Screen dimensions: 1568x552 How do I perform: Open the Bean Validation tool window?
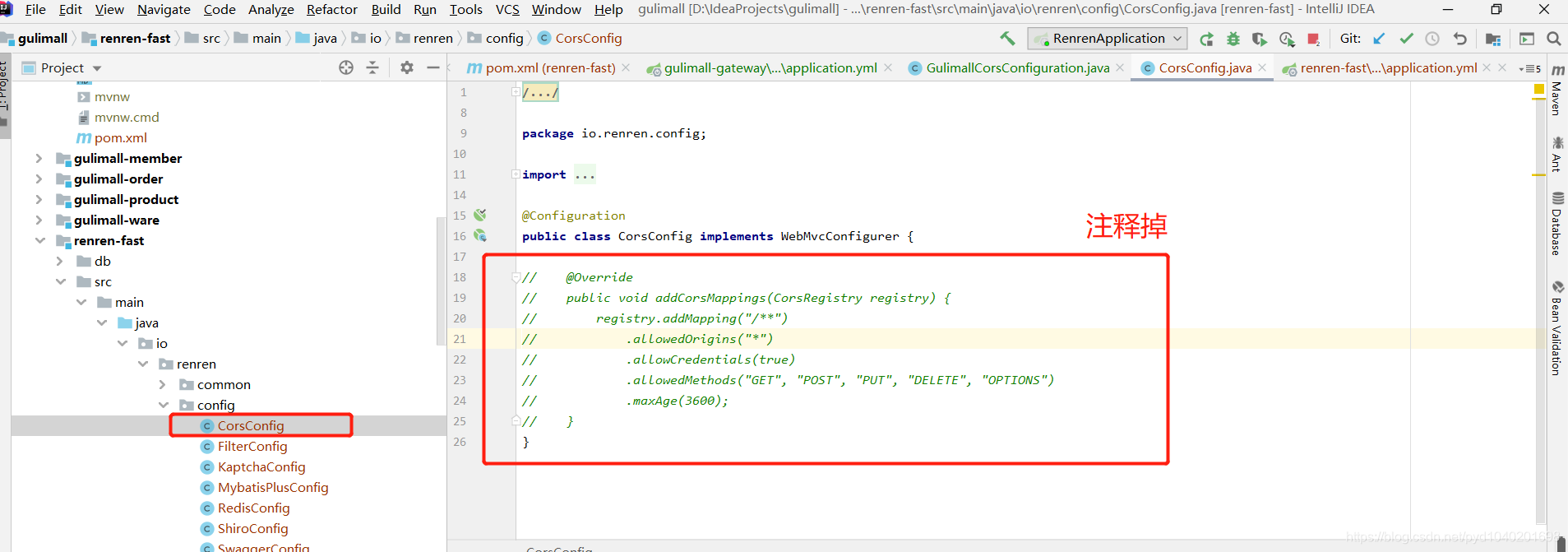pos(1557,328)
